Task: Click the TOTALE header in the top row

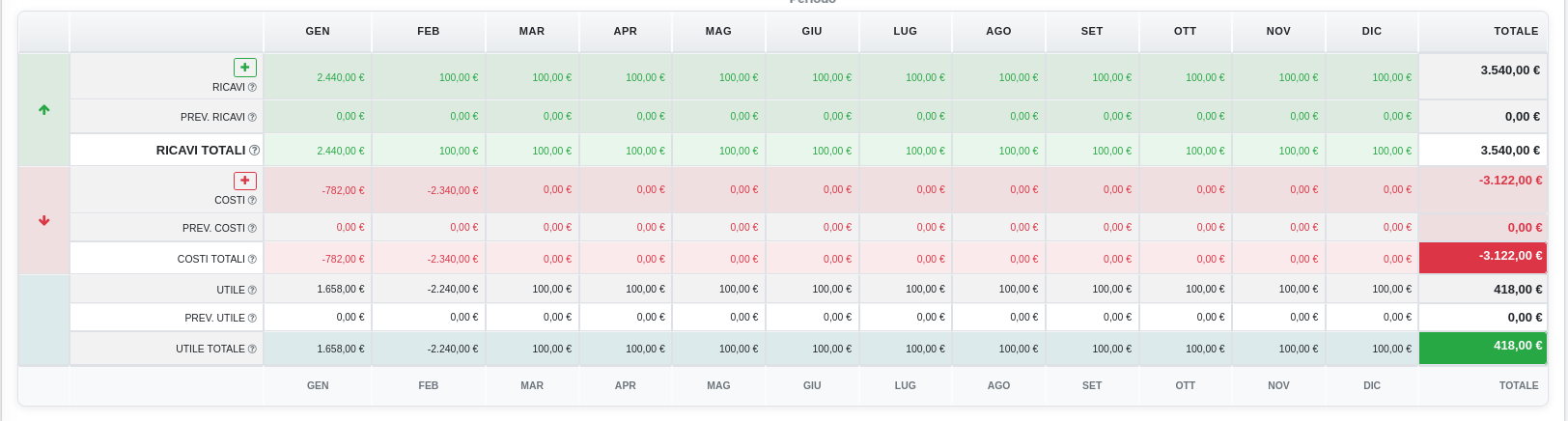Action: pyautogui.click(x=1515, y=31)
